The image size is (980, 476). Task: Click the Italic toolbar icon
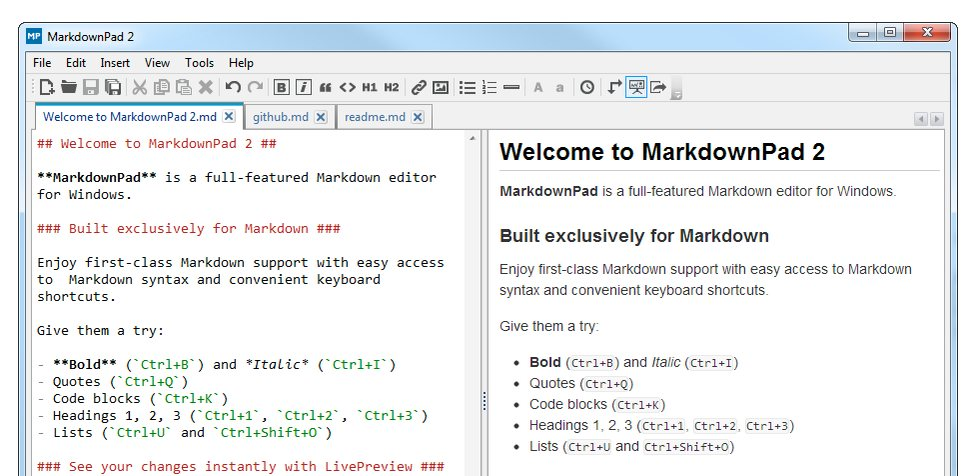pyautogui.click(x=303, y=87)
